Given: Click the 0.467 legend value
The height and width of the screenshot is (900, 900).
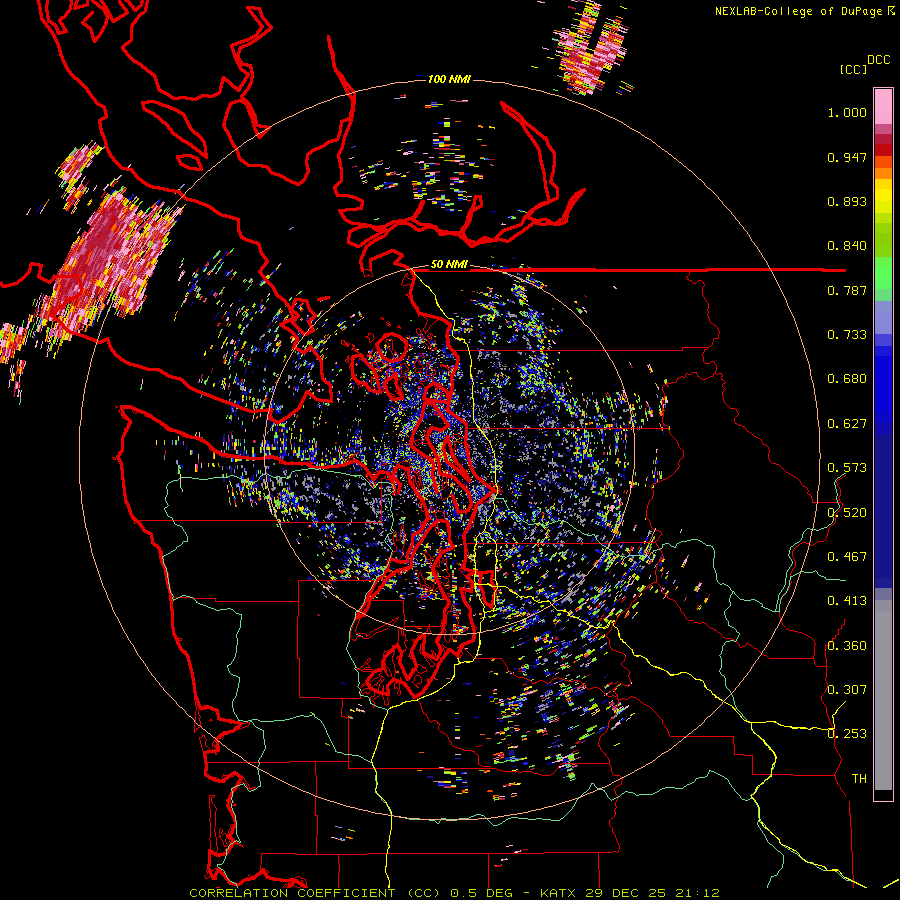Looking at the screenshot, I should [847, 557].
